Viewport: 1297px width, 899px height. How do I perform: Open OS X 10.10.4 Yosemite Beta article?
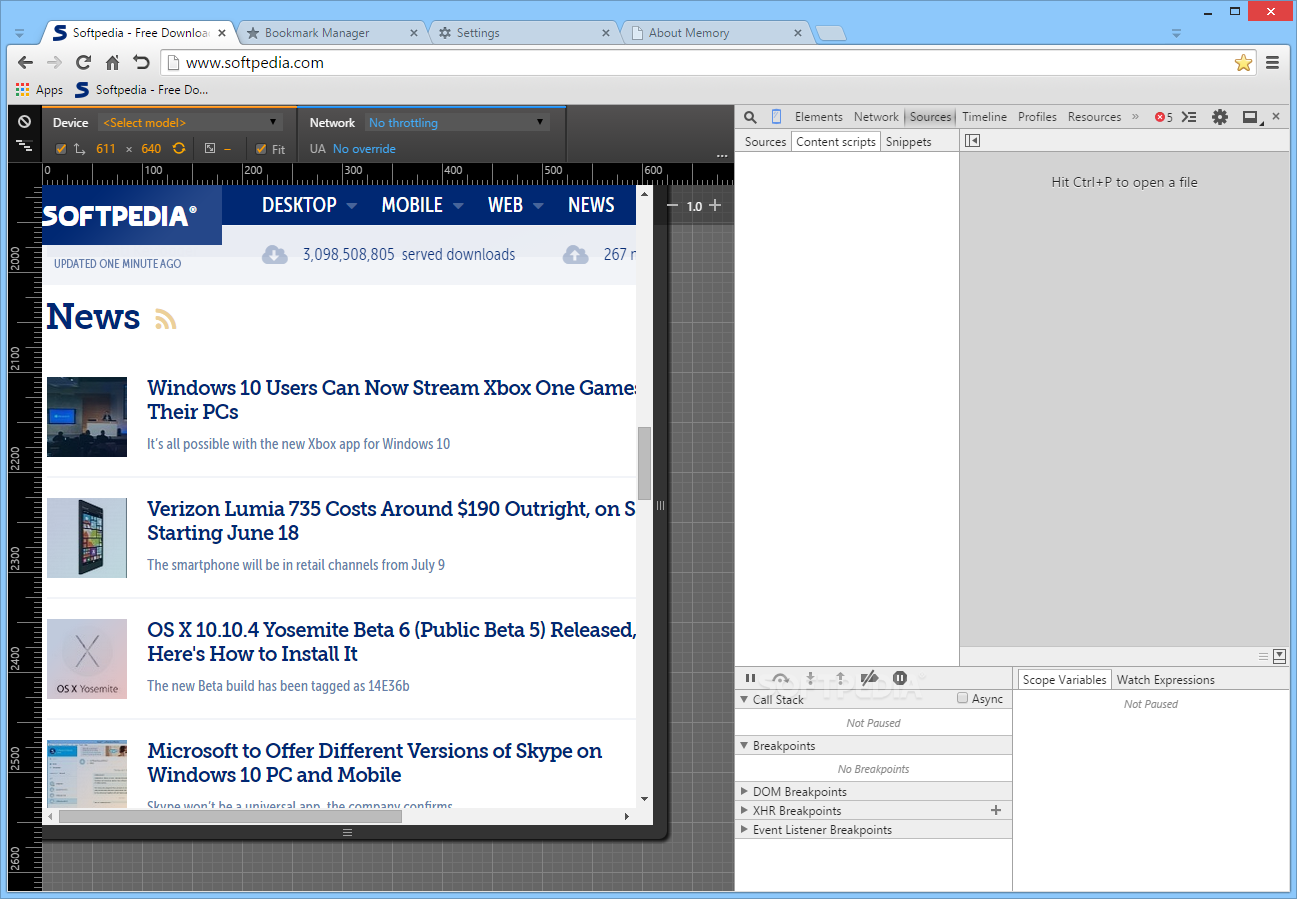(392, 641)
